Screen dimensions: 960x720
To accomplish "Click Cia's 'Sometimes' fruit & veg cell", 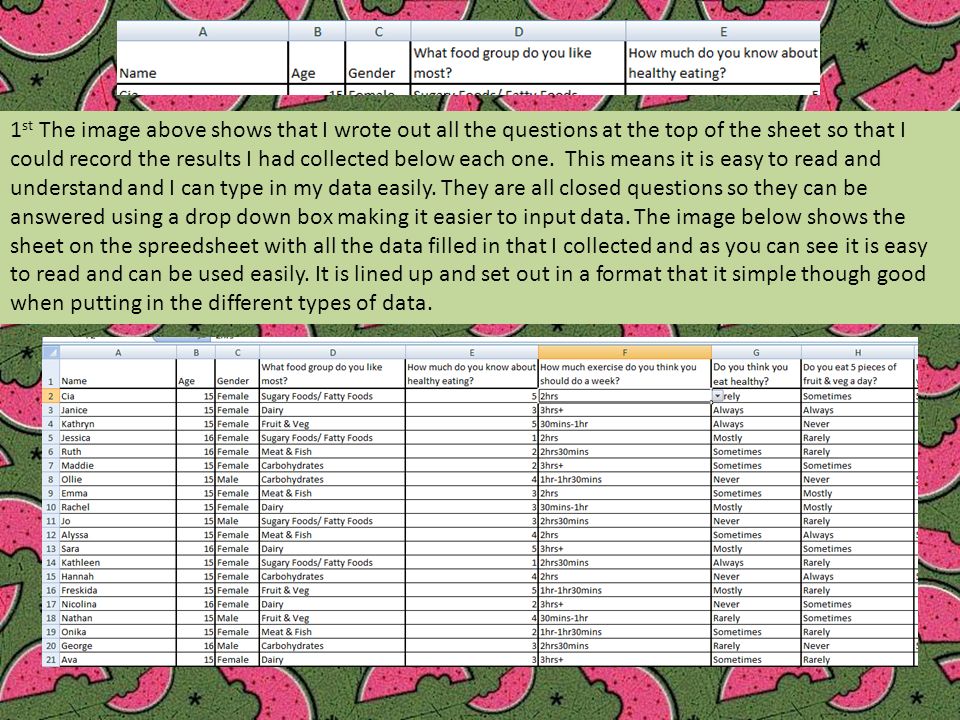I will click(x=858, y=396).
